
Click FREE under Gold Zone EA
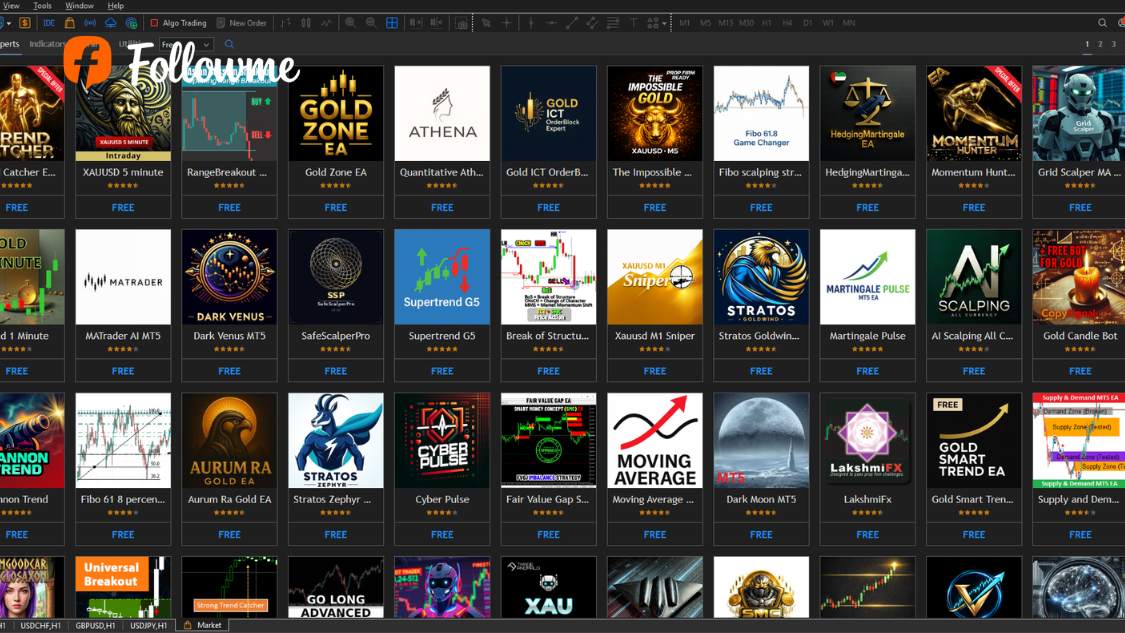coord(336,207)
